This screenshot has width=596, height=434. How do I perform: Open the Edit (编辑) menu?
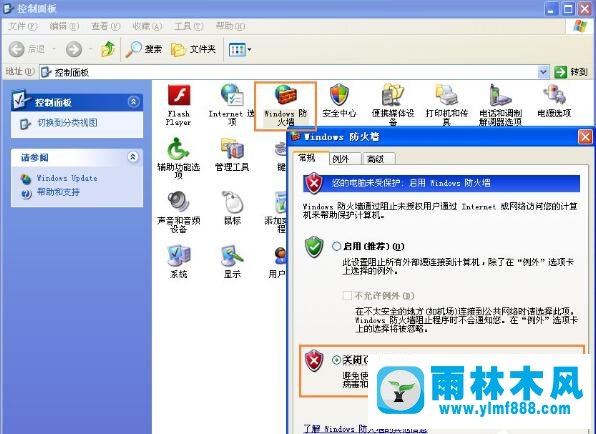pyautogui.click(x=64, y=26)
